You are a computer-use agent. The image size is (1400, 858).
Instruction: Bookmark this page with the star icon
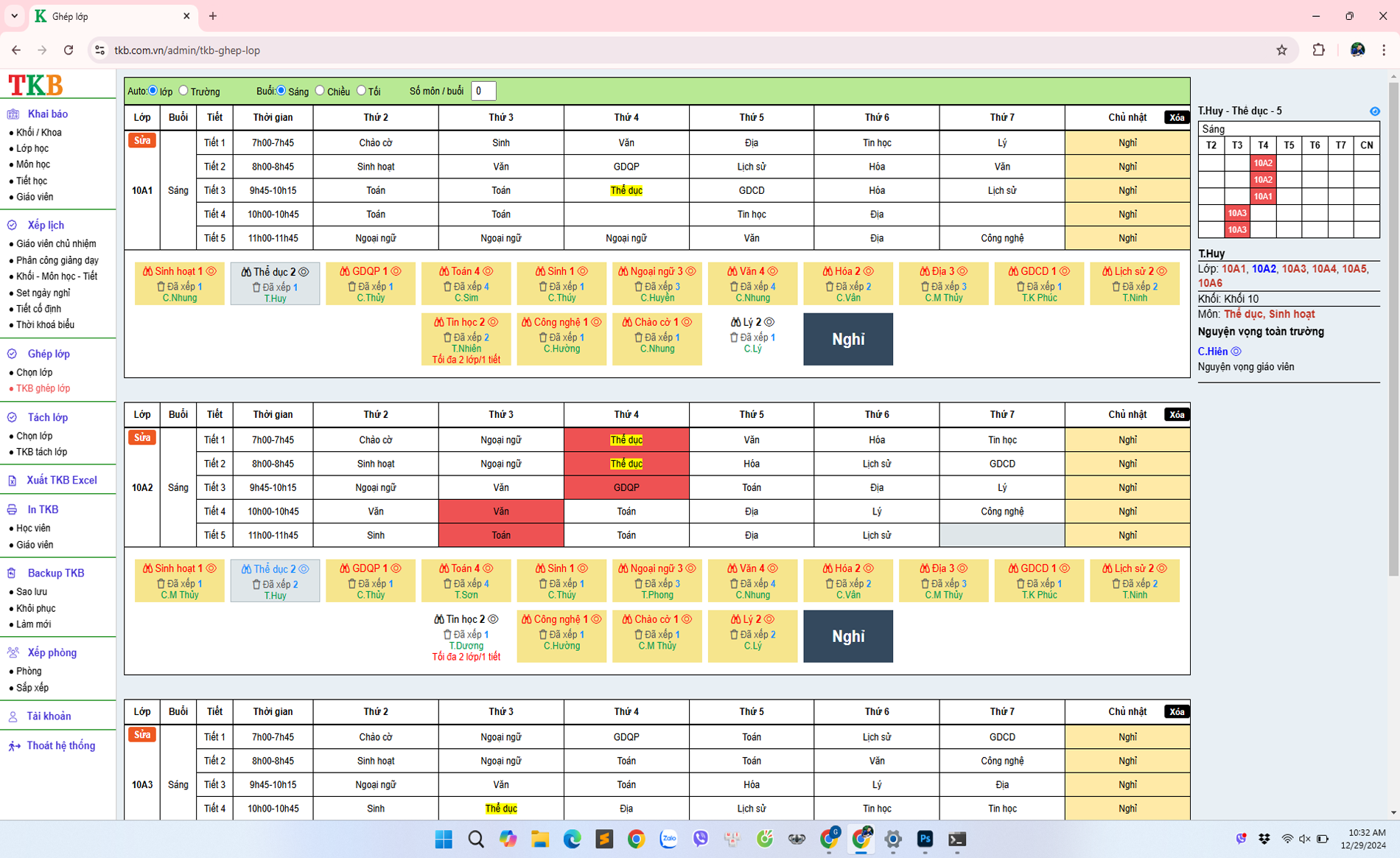point(1281,50)
